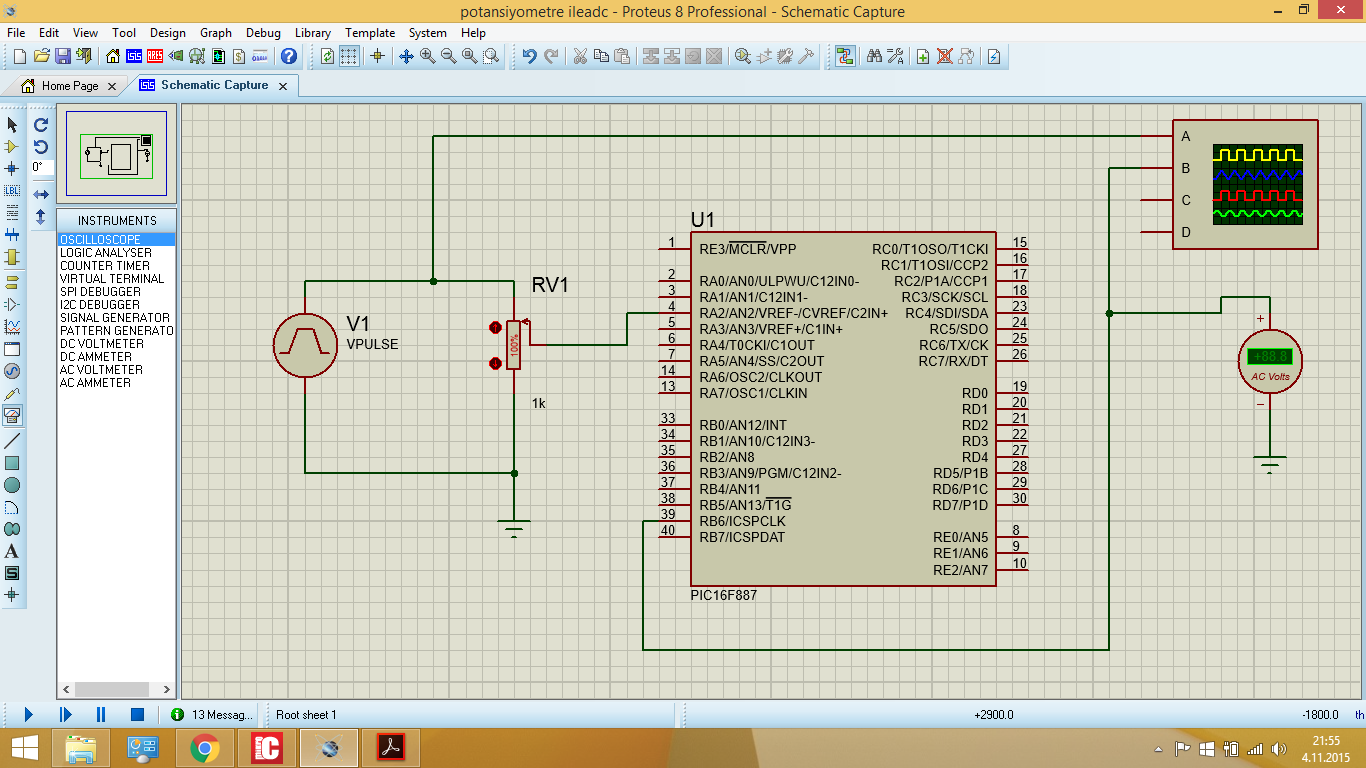The height and width of the screenshot is (768, 1366).
Task: Open the Design menu
Action: coord(167,33)
